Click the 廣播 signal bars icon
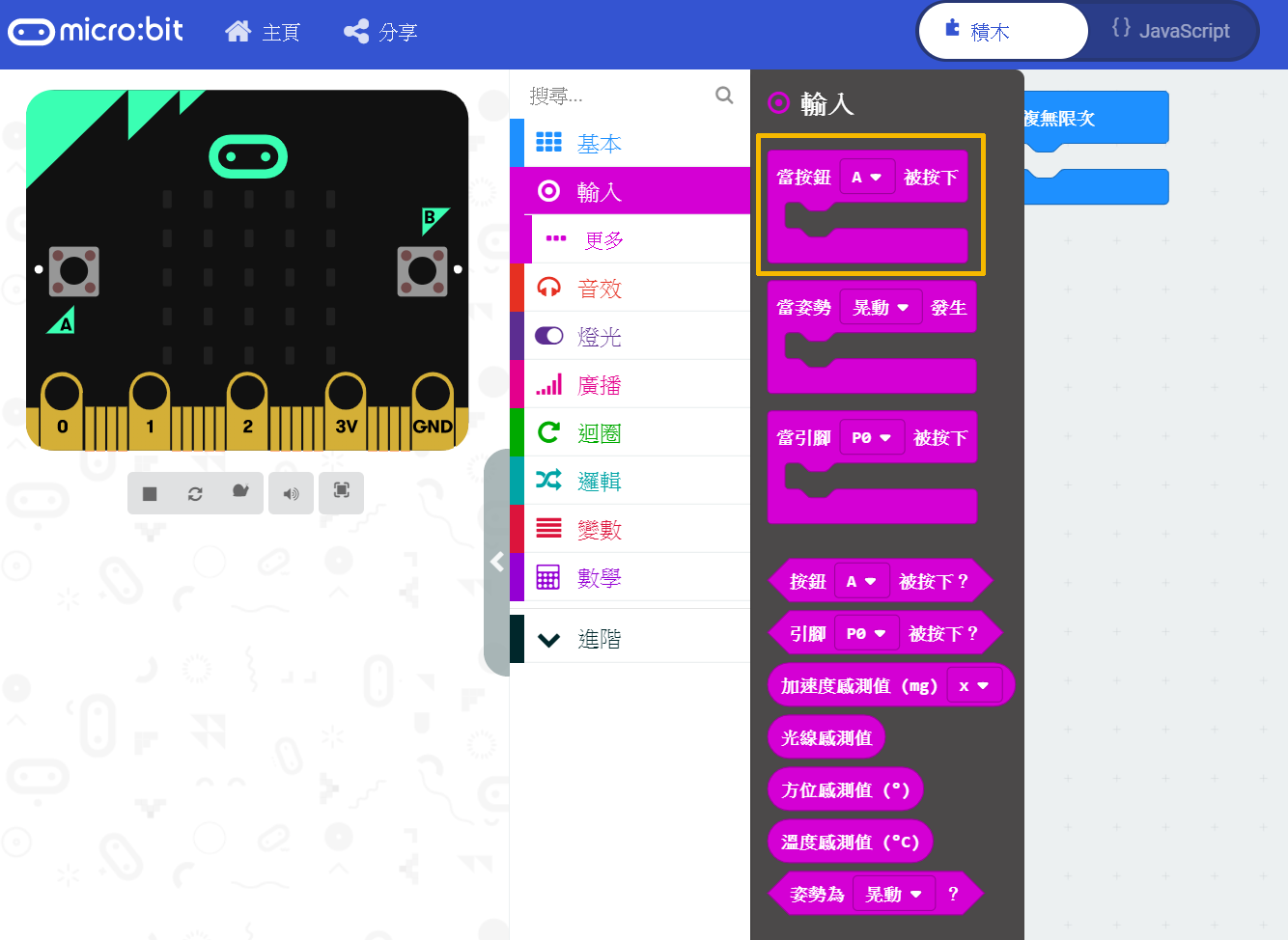The height and width of the screenshot is (940, 1288). pyautogui.click(x=548, y=384)
